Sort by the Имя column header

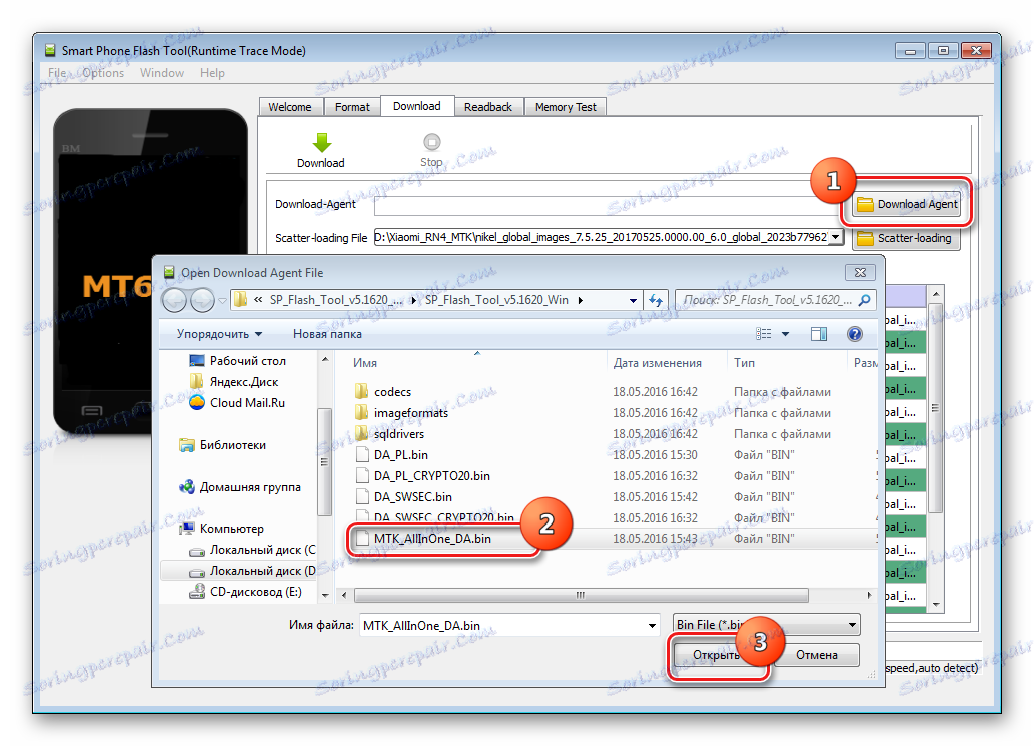(x=365, y=363)
